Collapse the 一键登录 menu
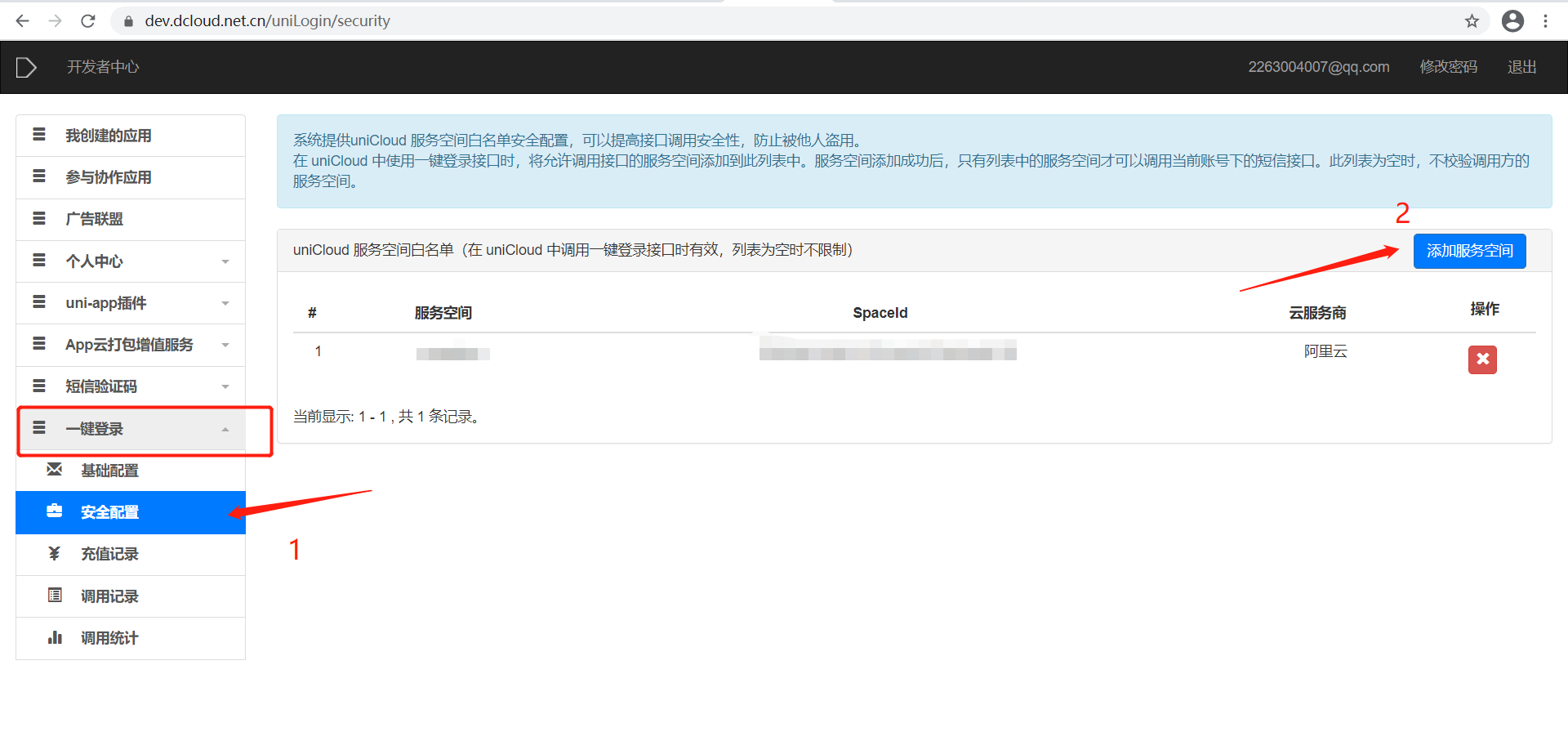 point(225,428)
